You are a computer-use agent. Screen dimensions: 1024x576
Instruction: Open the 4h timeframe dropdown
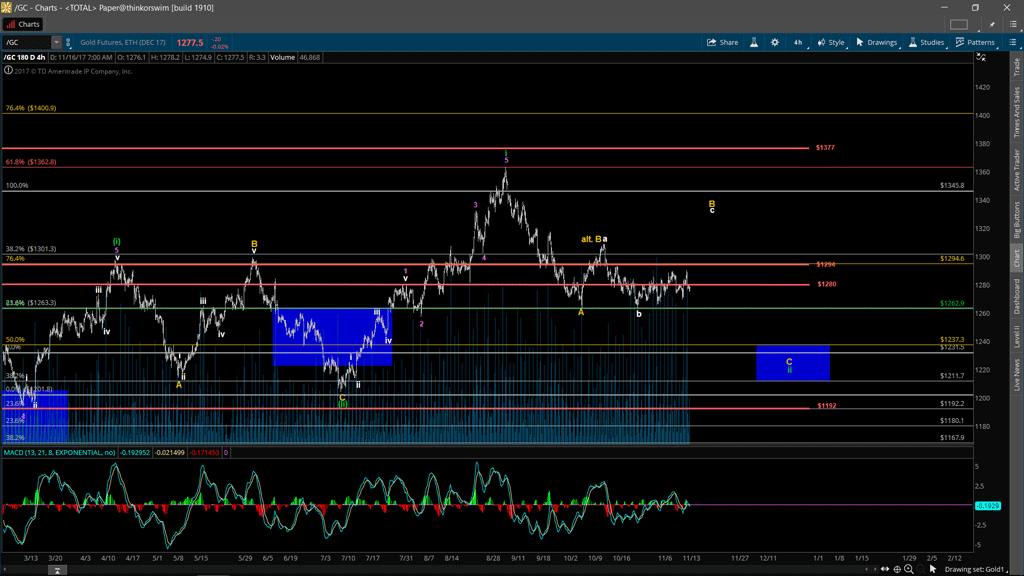point(798,43)
